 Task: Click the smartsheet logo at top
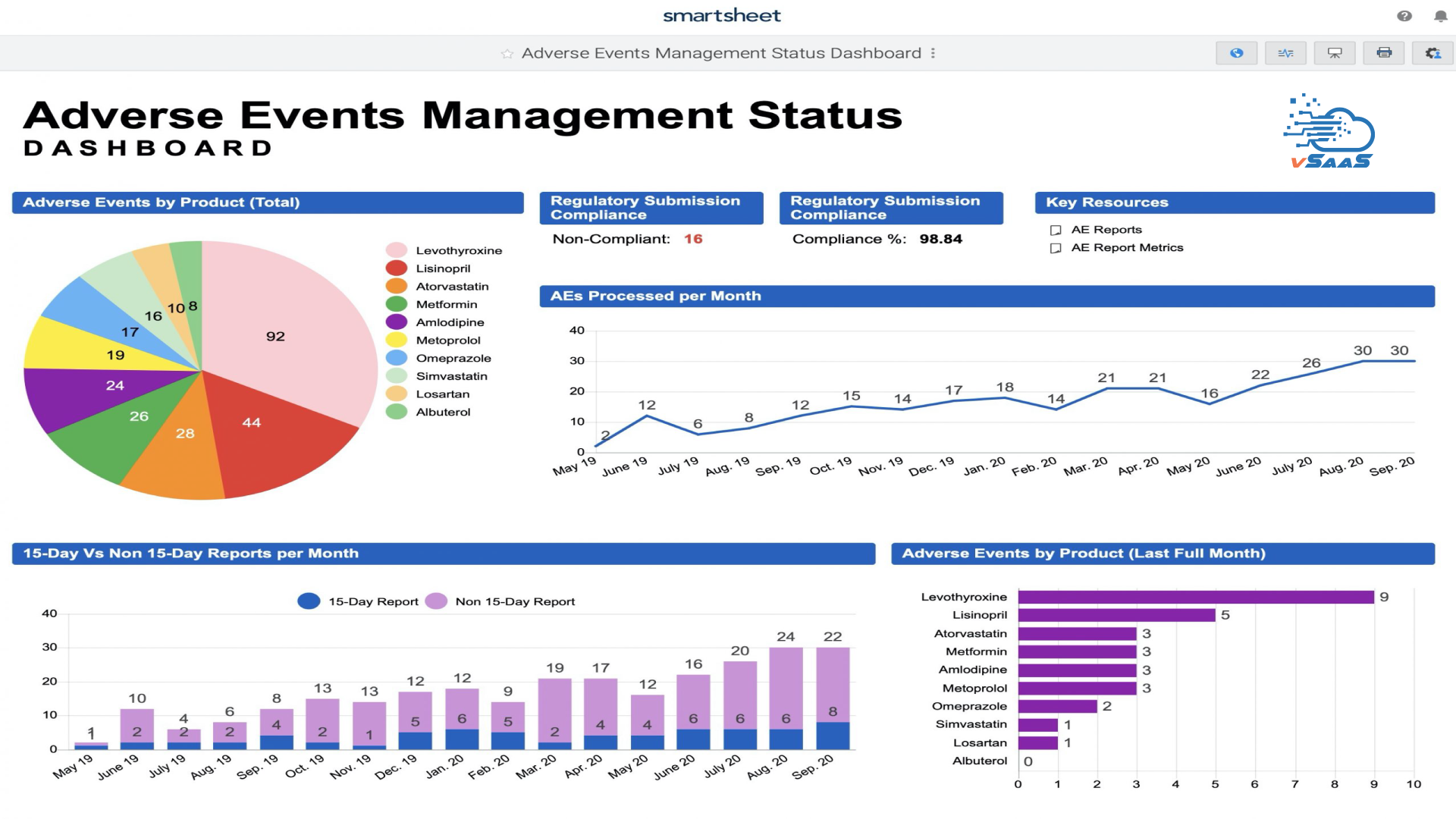point(721,16)
